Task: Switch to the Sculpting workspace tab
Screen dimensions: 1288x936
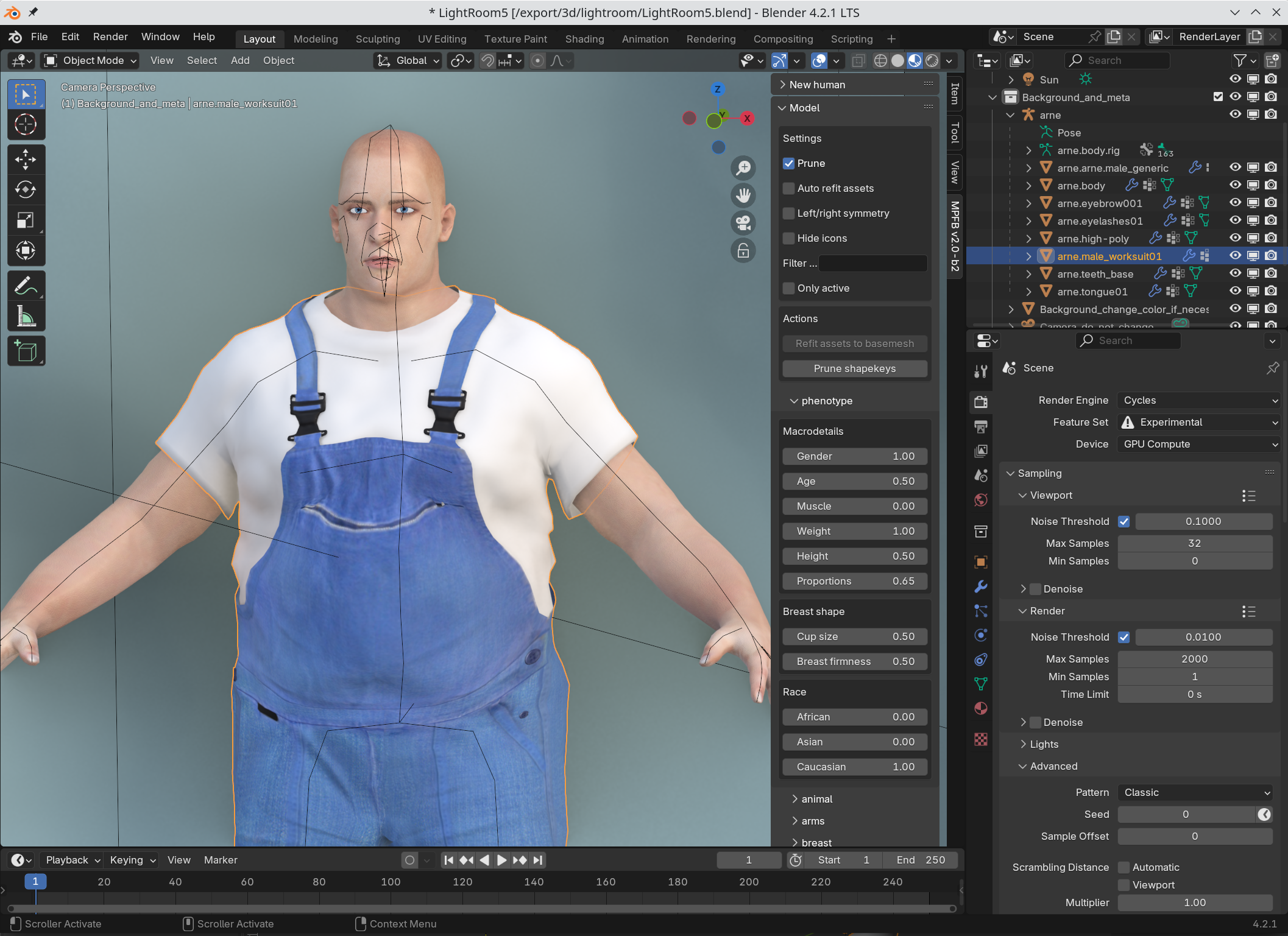Action: [378, 39]
